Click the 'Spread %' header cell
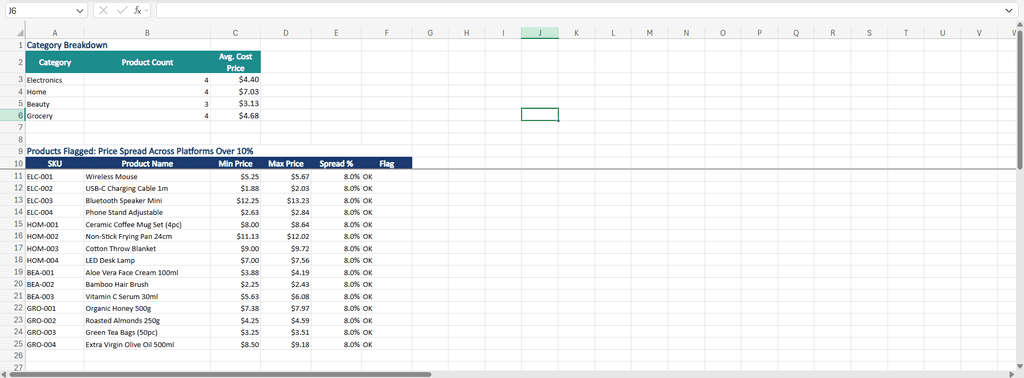Viewport: 1024px width, 378px height. coord(336,164)
